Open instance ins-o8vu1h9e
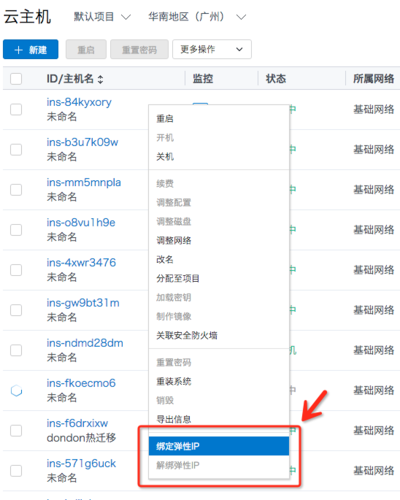Screen dimensions: 400x500 point(81,222)
